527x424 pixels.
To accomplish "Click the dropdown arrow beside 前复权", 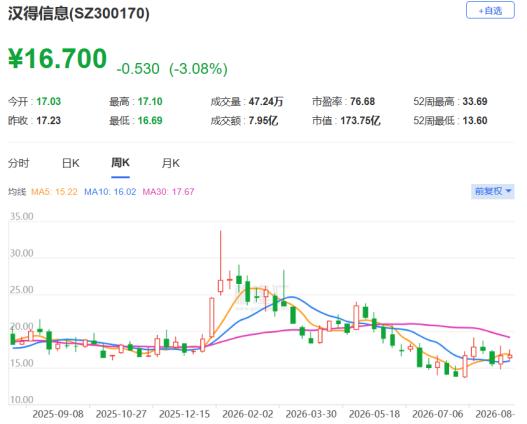I will tap(508, 192).
